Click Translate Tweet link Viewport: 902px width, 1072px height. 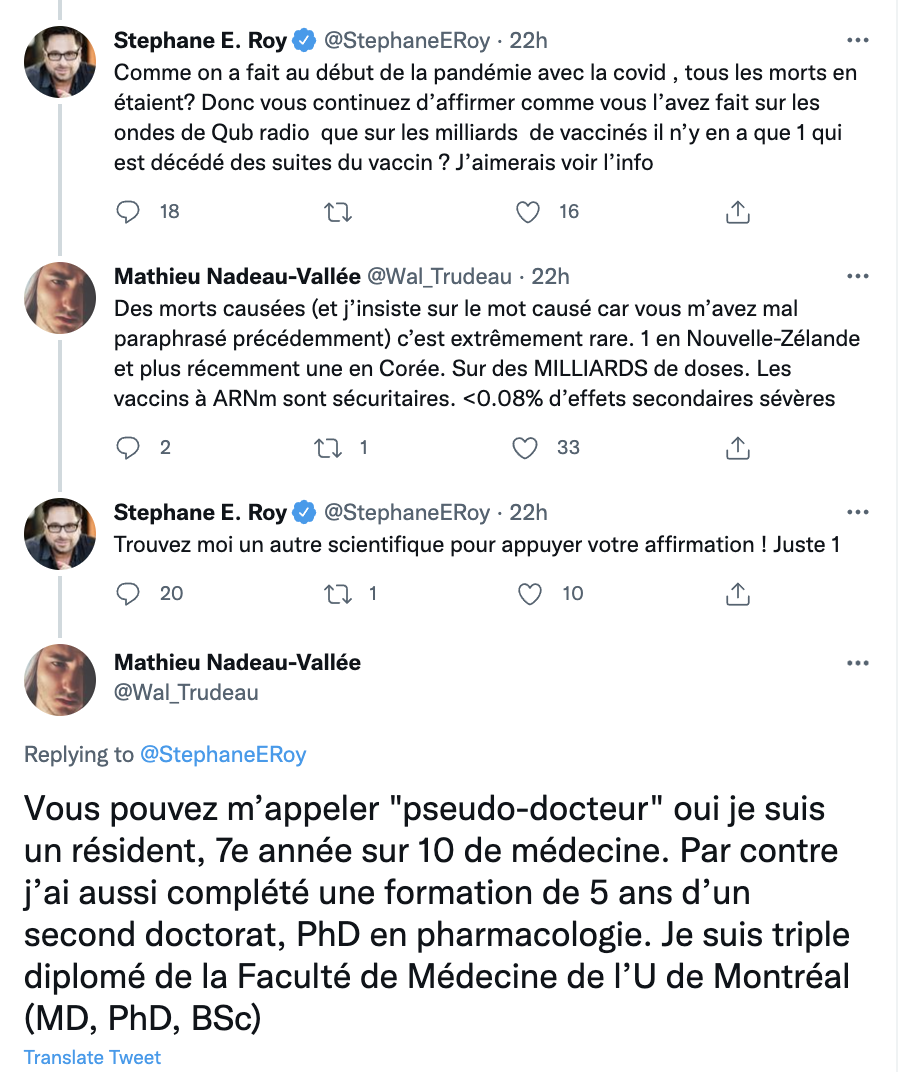[x=92, y=1057]
